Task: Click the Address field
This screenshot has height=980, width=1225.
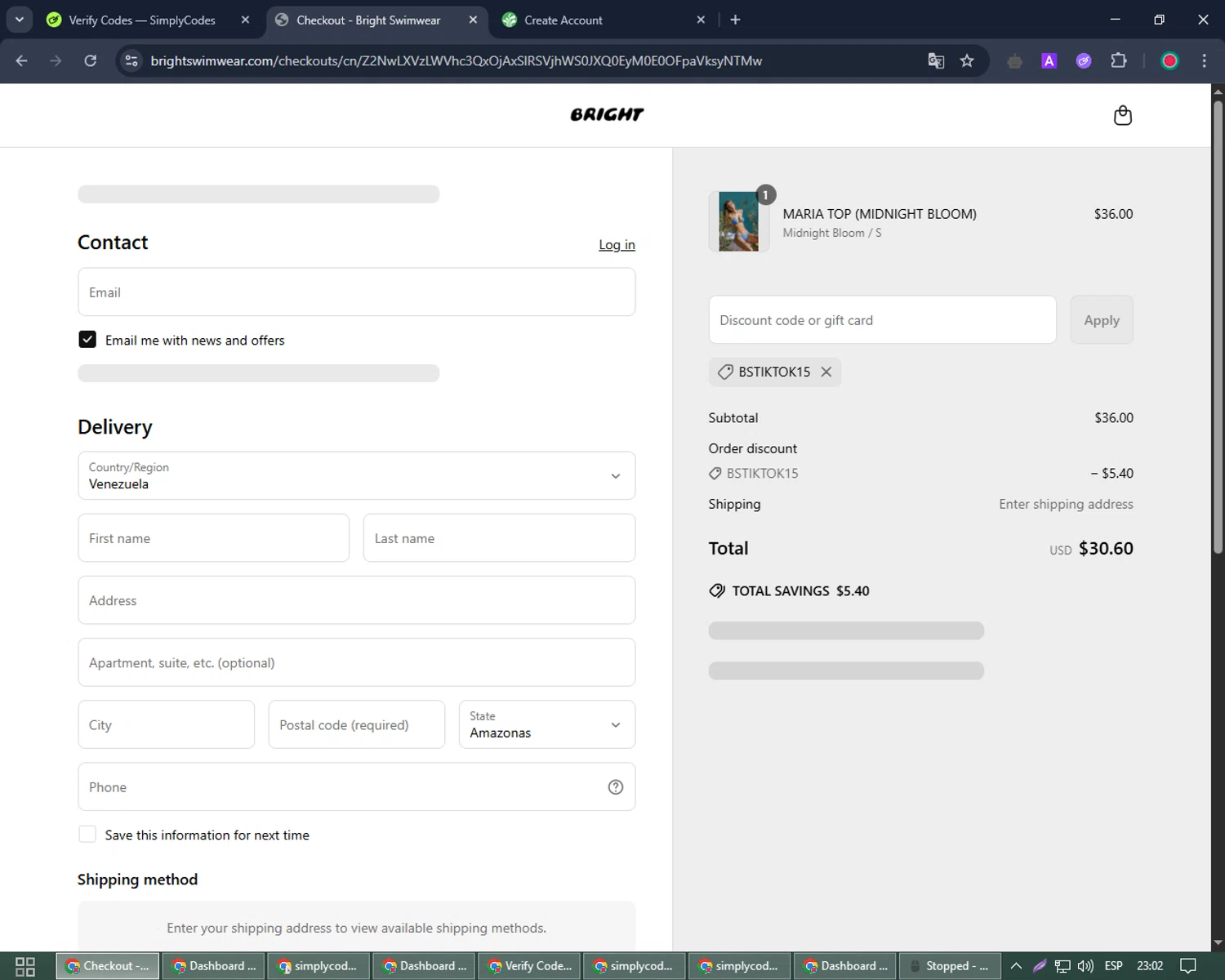Action: point(357,600)
